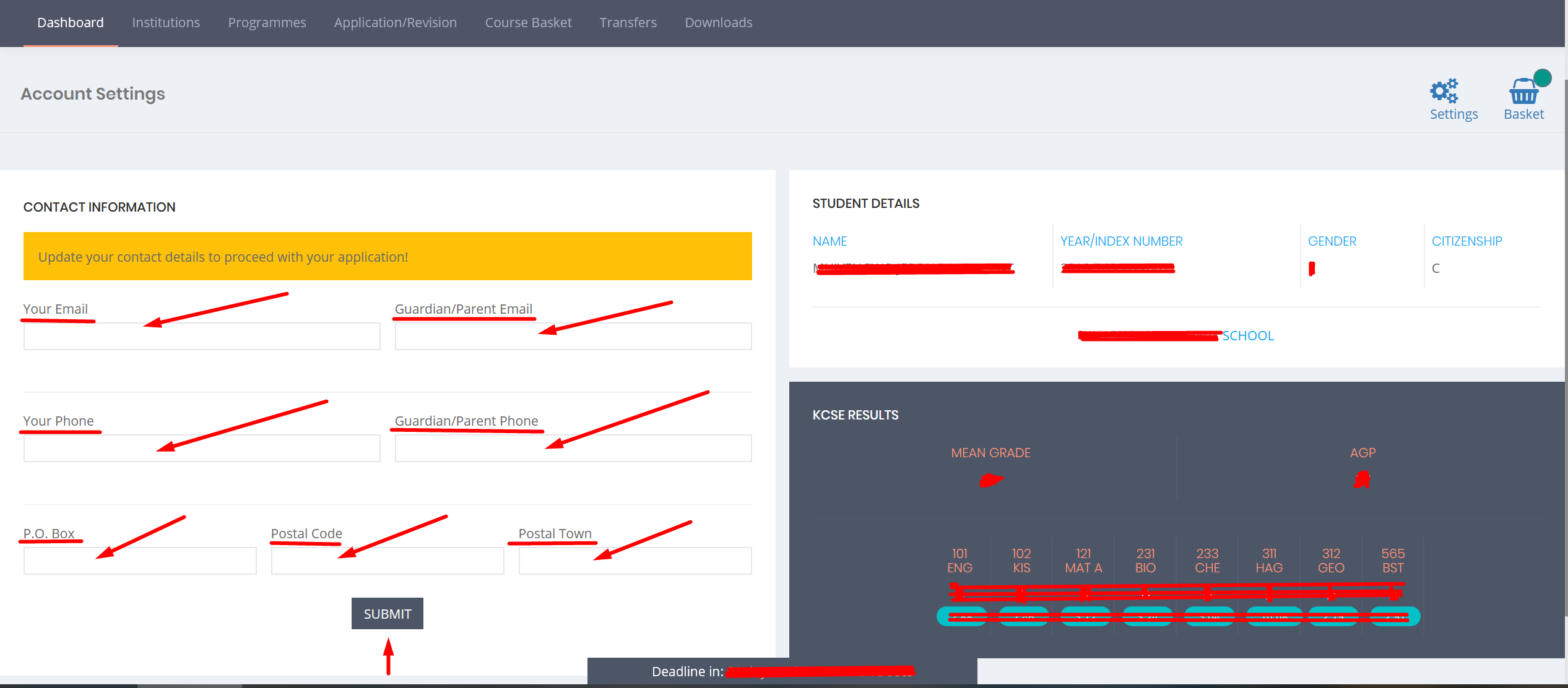
Task: Click the Your Phone input box
Action: tap(202, 449)
